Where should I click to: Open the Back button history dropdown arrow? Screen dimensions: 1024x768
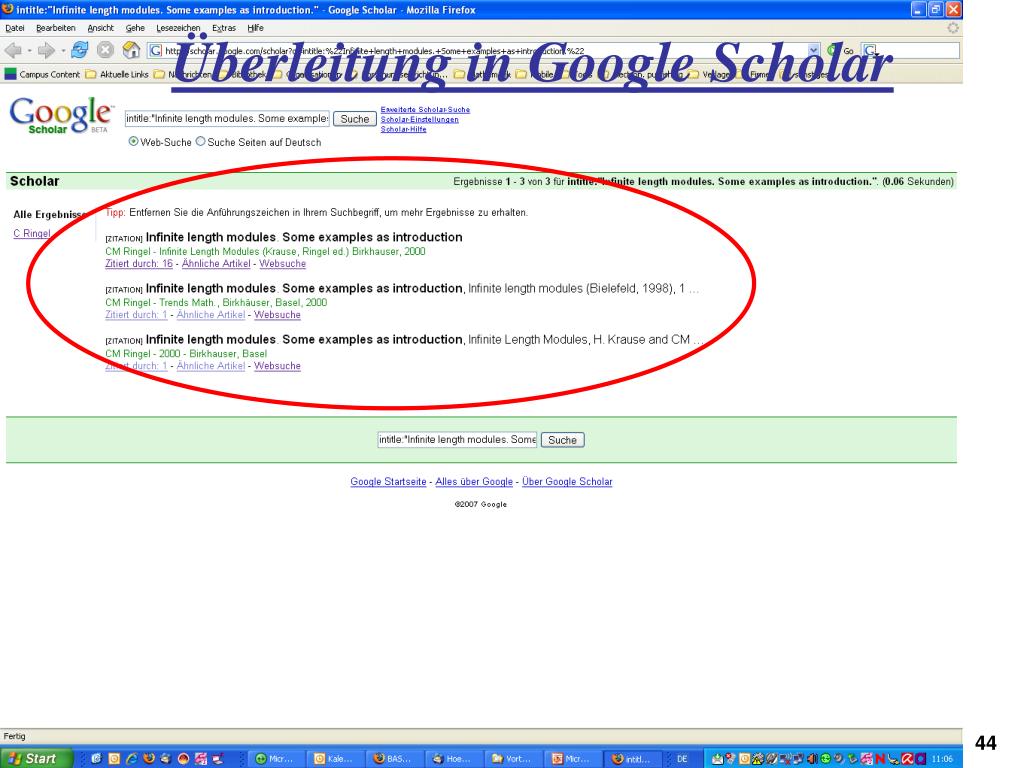[29, 51]
